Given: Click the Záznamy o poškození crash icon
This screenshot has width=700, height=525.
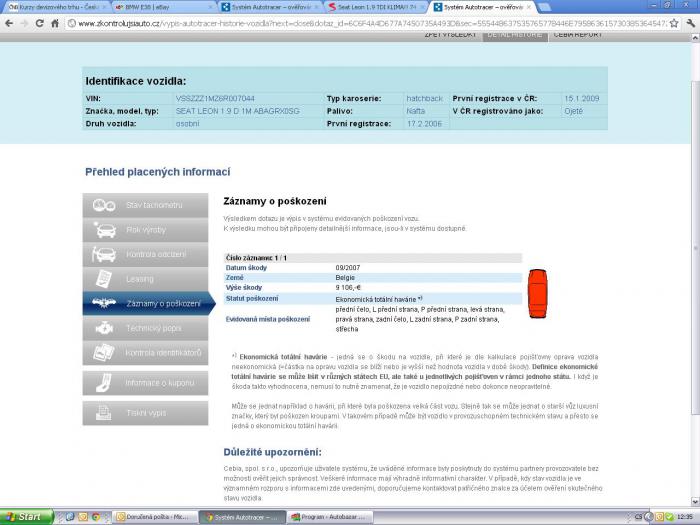Looking at the screenshot, I should click(103, 304).
